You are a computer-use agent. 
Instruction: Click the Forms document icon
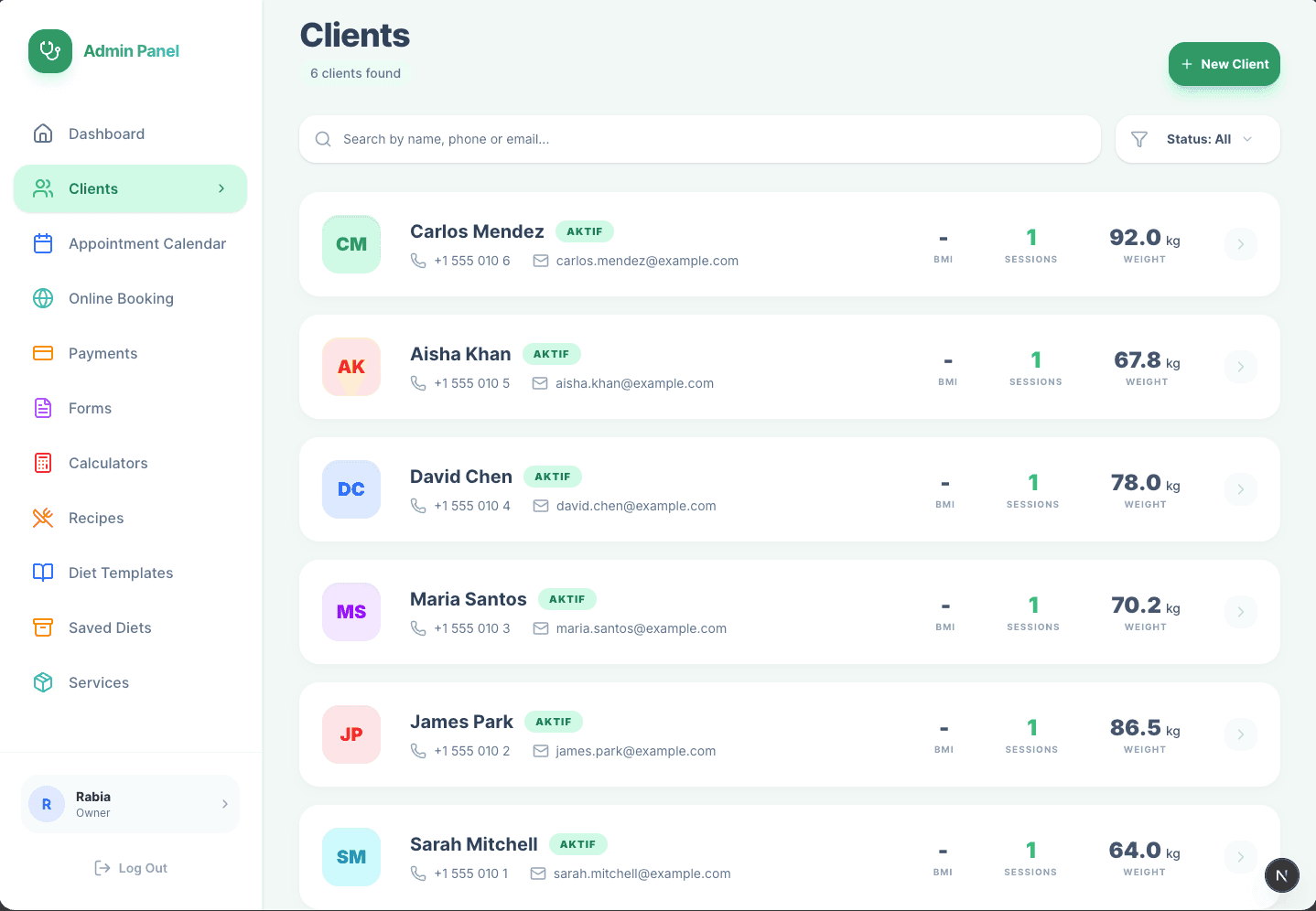[43, 408]
